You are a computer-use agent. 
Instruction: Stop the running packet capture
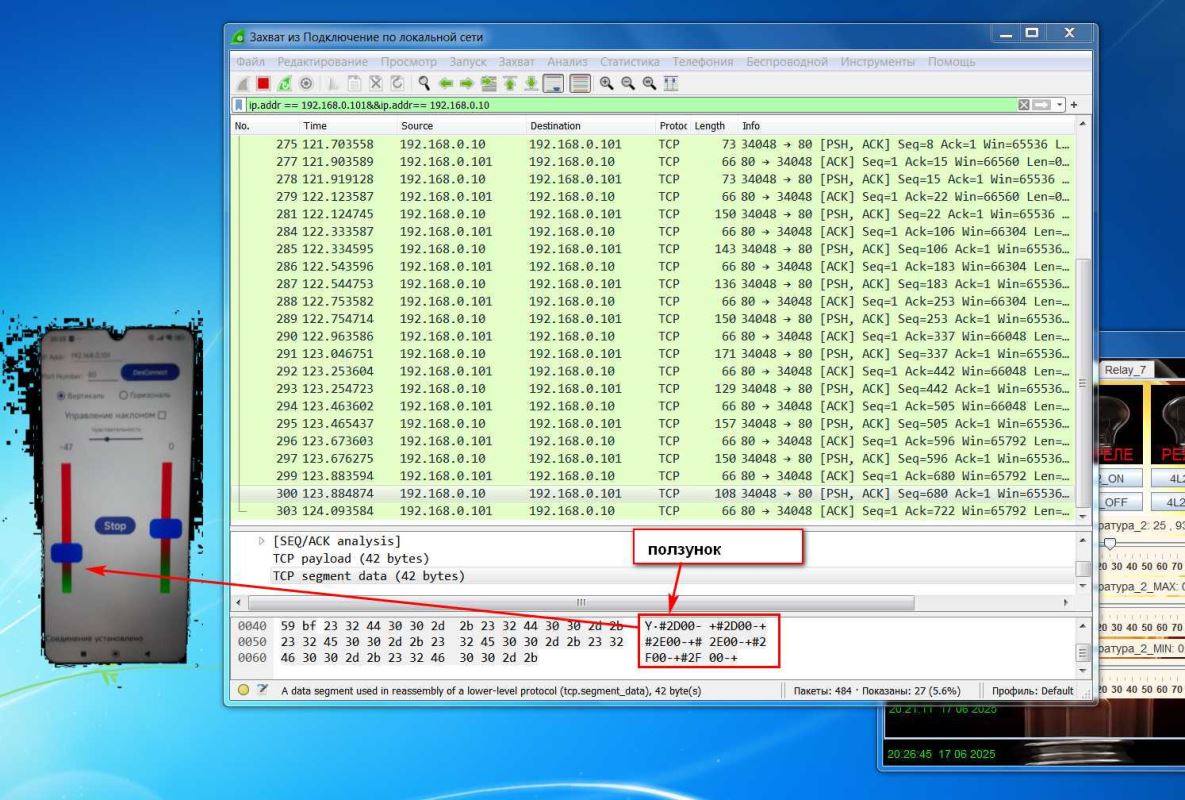pos(263,85)
